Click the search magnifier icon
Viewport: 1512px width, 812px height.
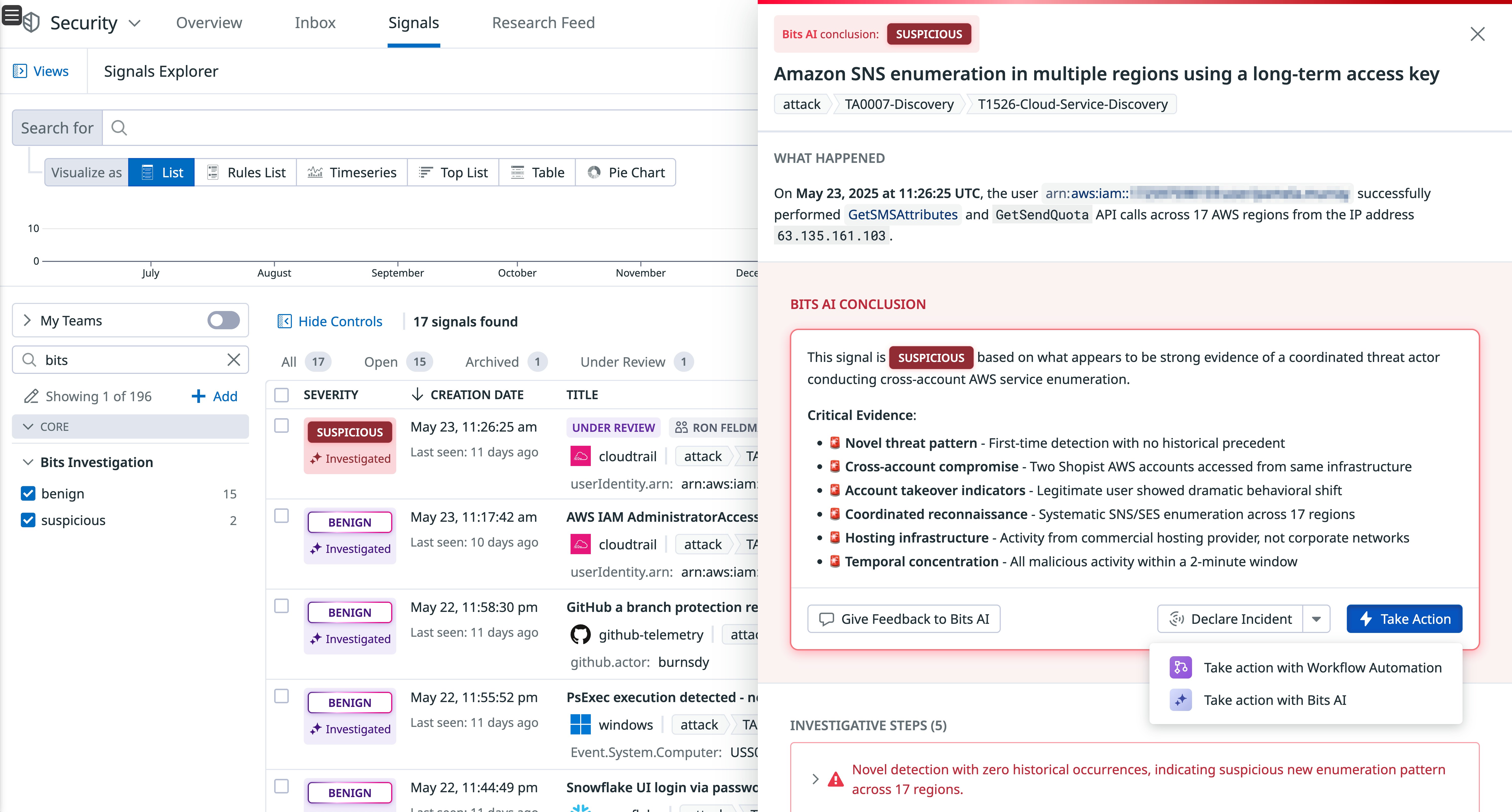119,128
